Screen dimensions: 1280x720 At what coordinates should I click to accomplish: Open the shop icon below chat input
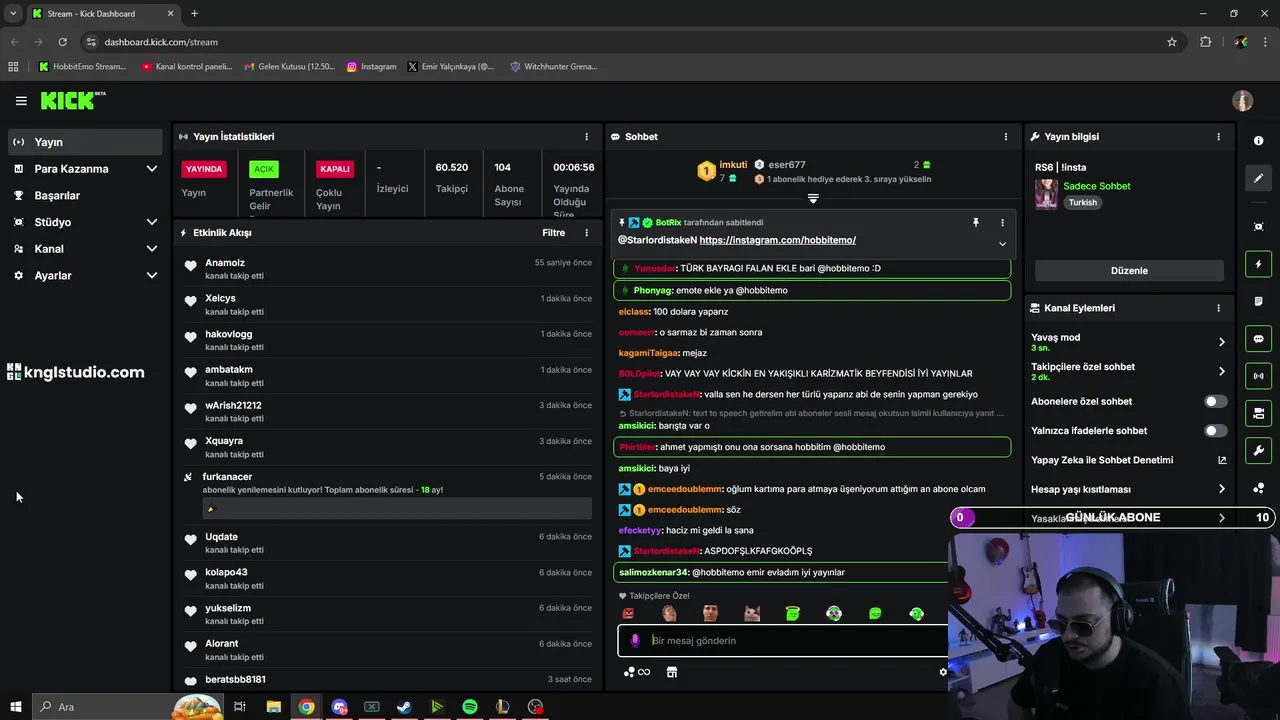point(672,672)
